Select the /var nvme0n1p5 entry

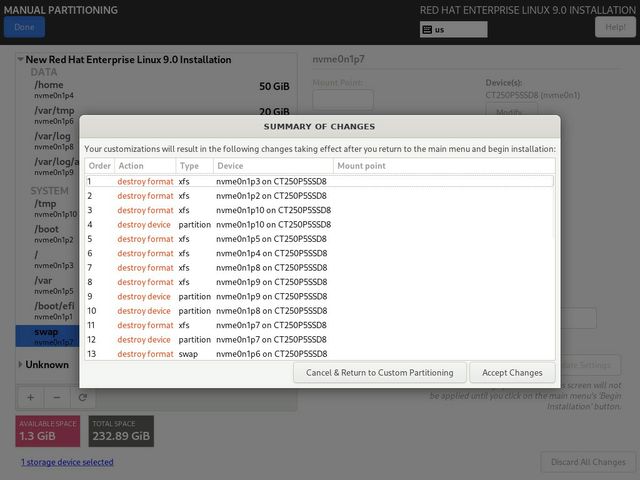(x=48, y=285)
